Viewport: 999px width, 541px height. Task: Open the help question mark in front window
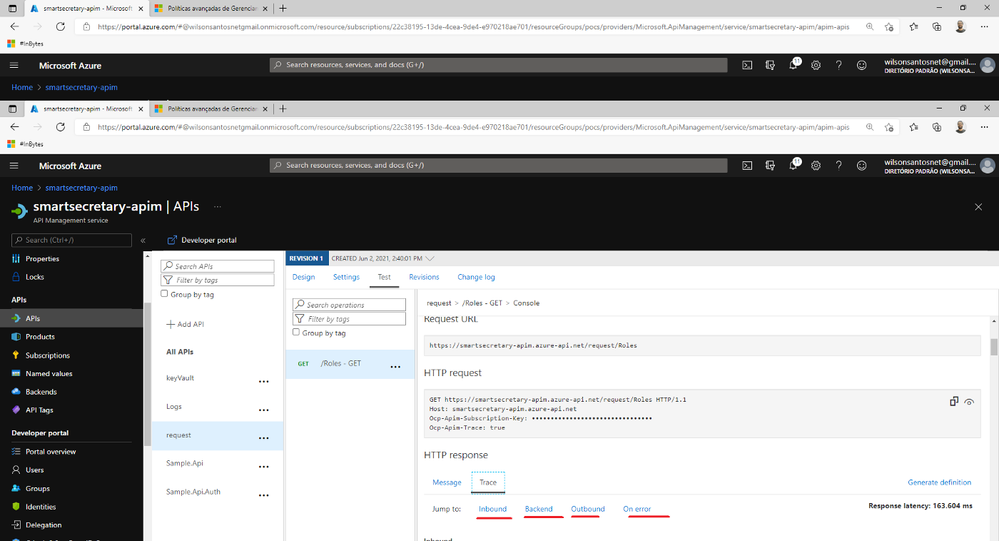[x=838, y=166]
